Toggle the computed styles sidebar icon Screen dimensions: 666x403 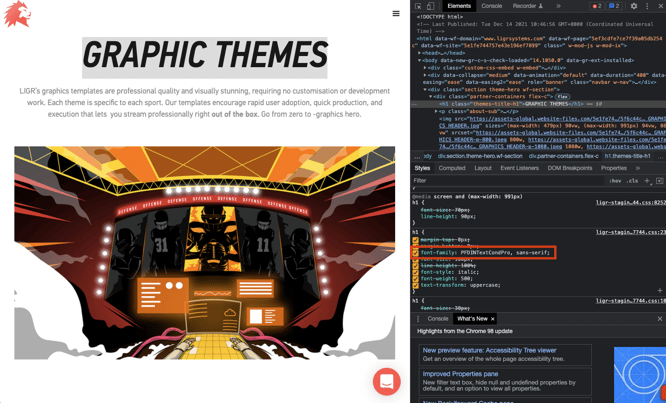(x=660, y=180)
